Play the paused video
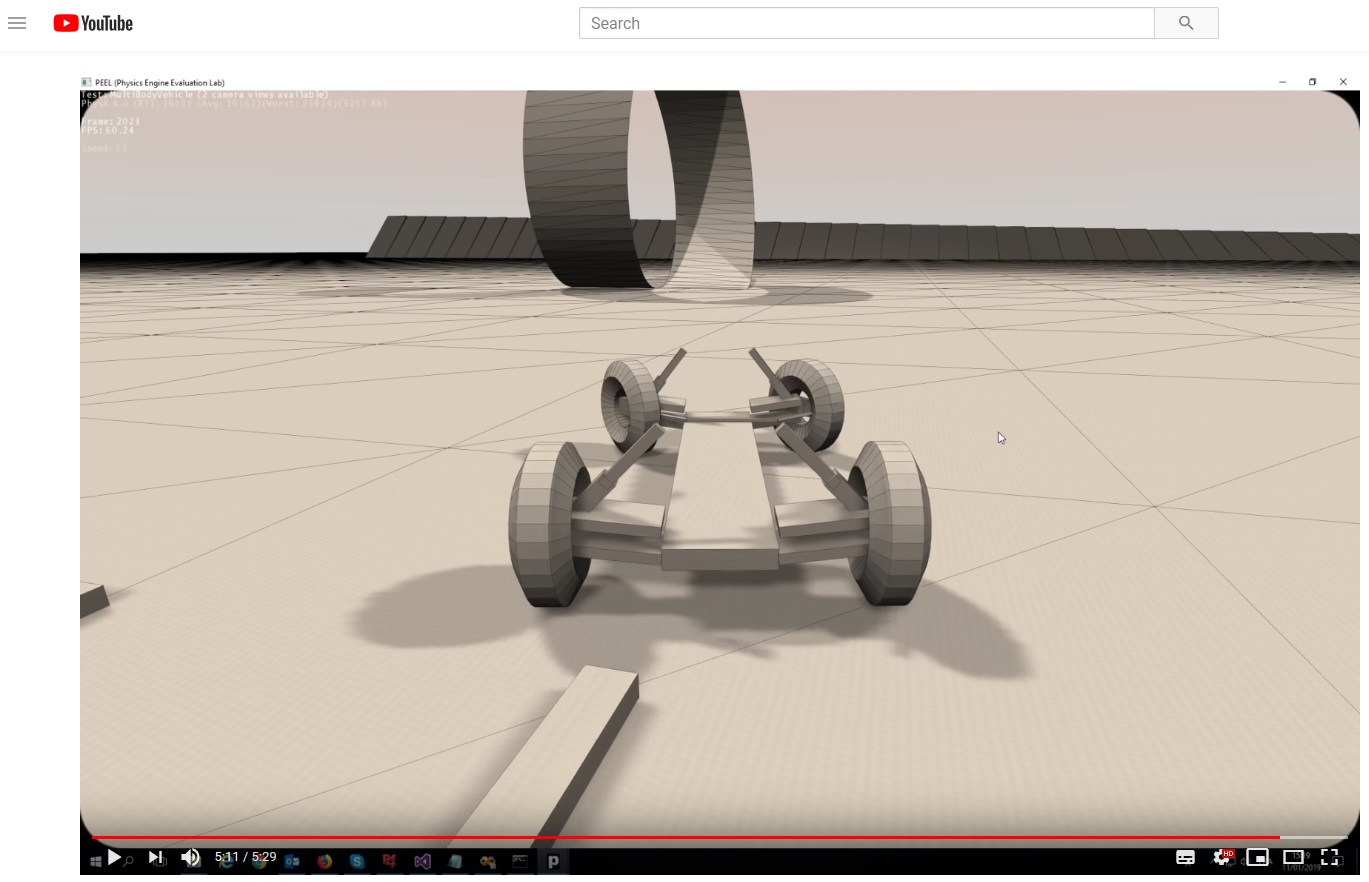 pyautogui.click(x=114, y=857)
